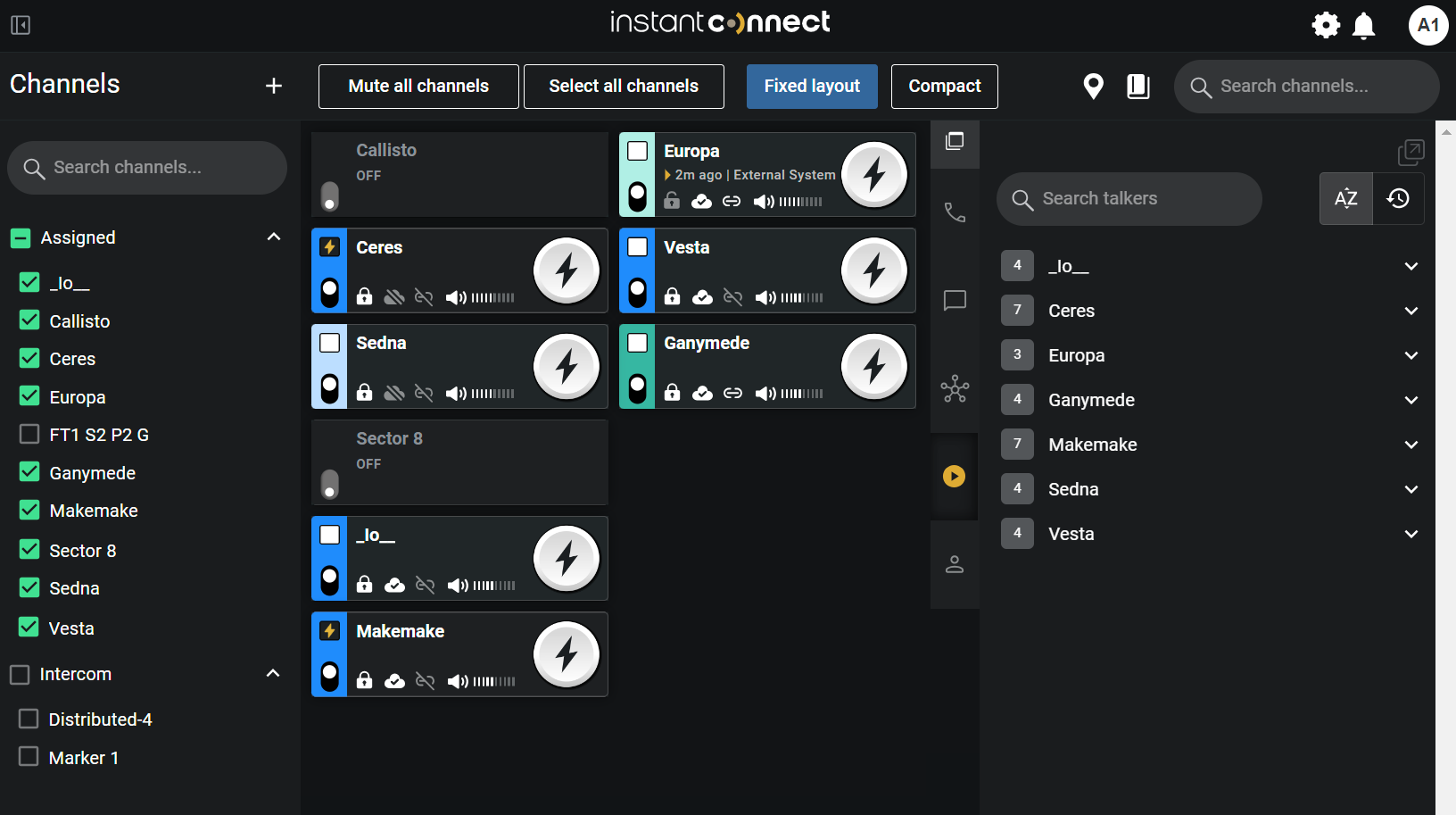
Task: Switch to Fixed layout
Action: [x=812, y=87]
